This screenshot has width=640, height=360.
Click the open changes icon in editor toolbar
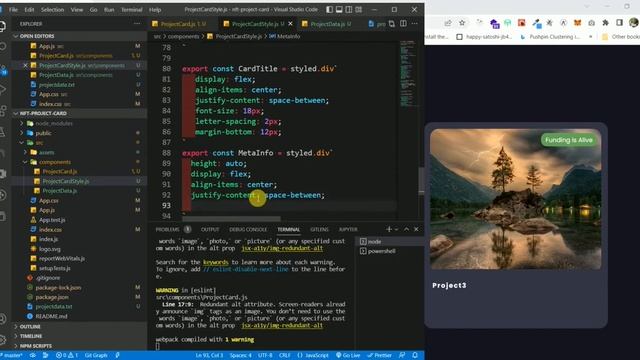point(392,24)
